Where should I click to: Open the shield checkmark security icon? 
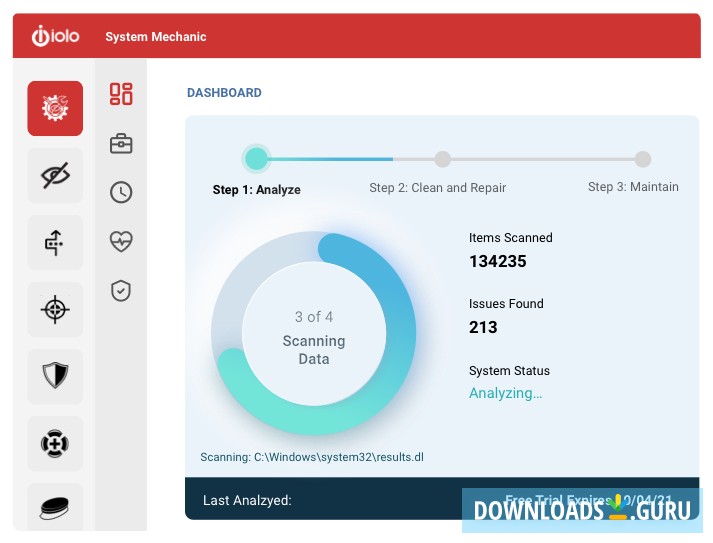pos(121,291)
